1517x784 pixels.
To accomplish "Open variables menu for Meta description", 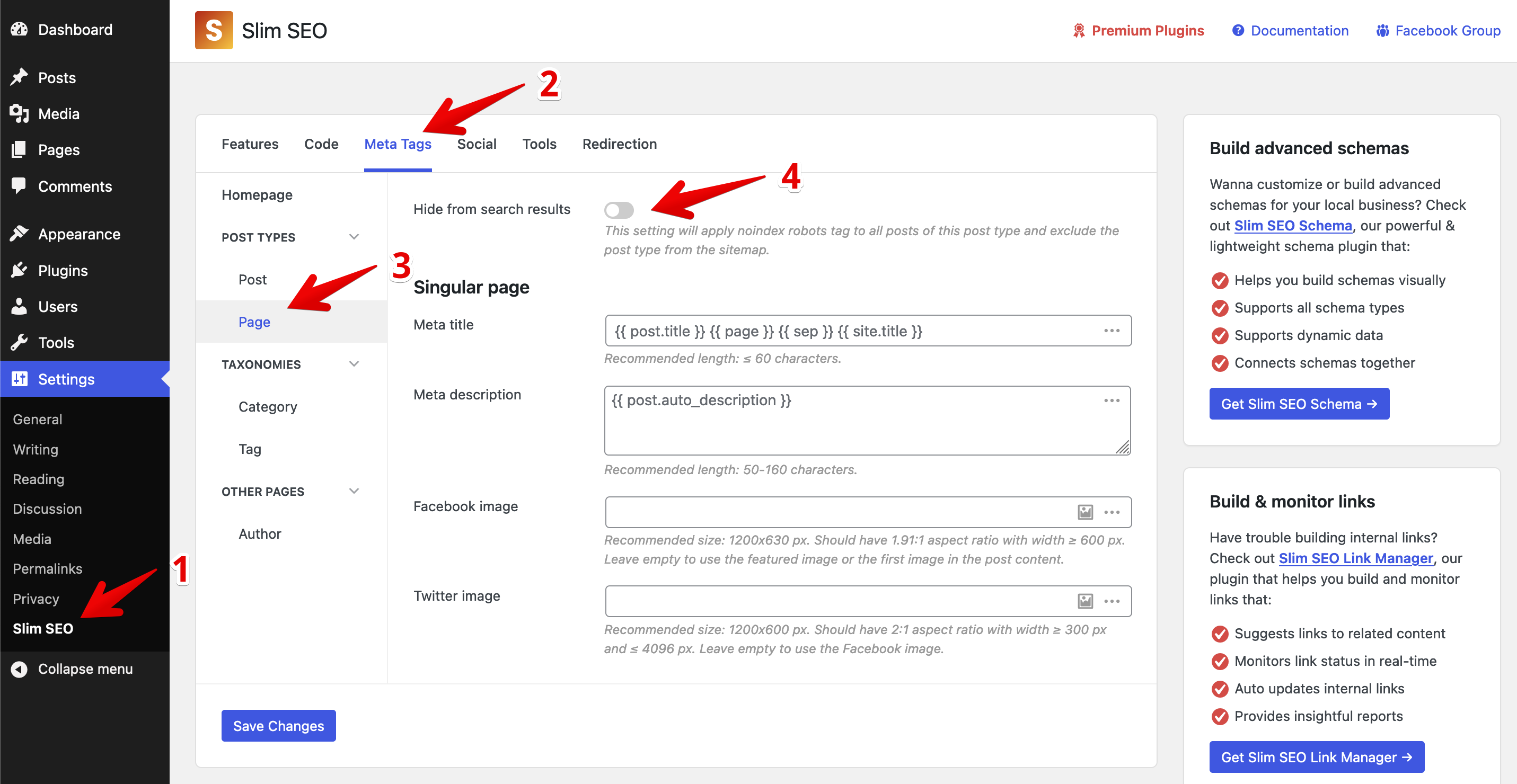I will tap(1112, 401).
